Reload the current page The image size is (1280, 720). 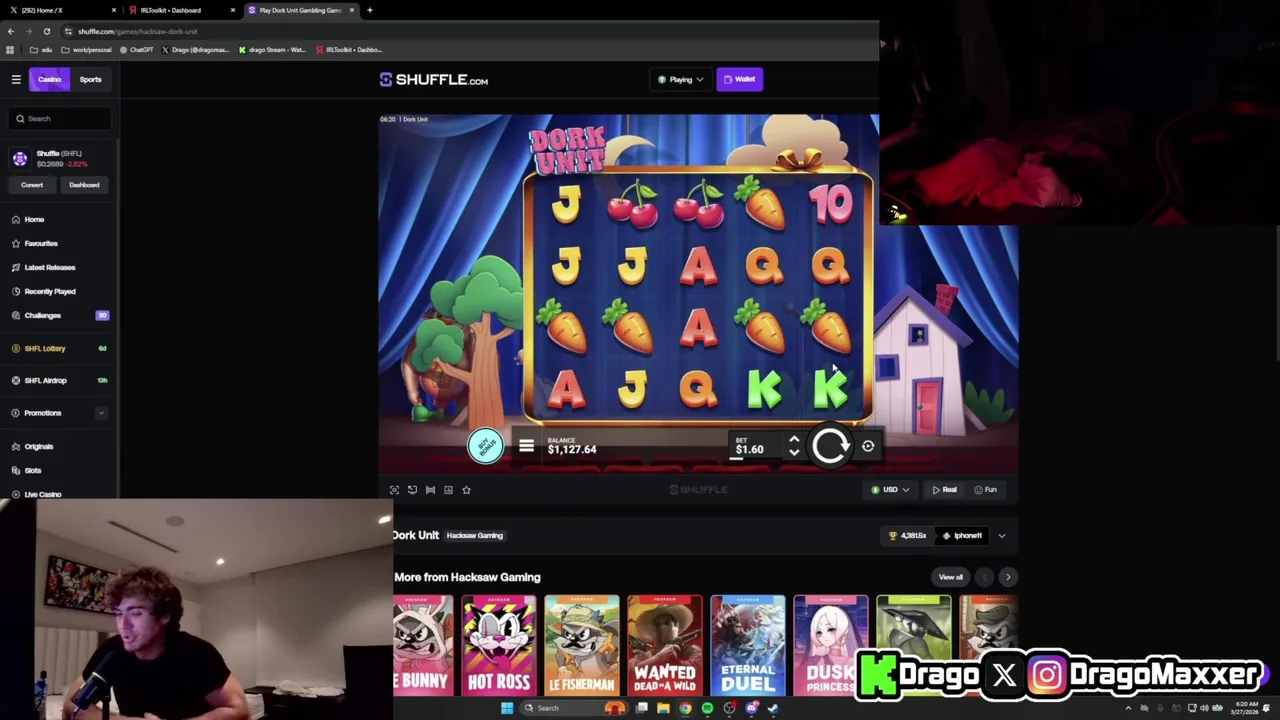[46, 31]
